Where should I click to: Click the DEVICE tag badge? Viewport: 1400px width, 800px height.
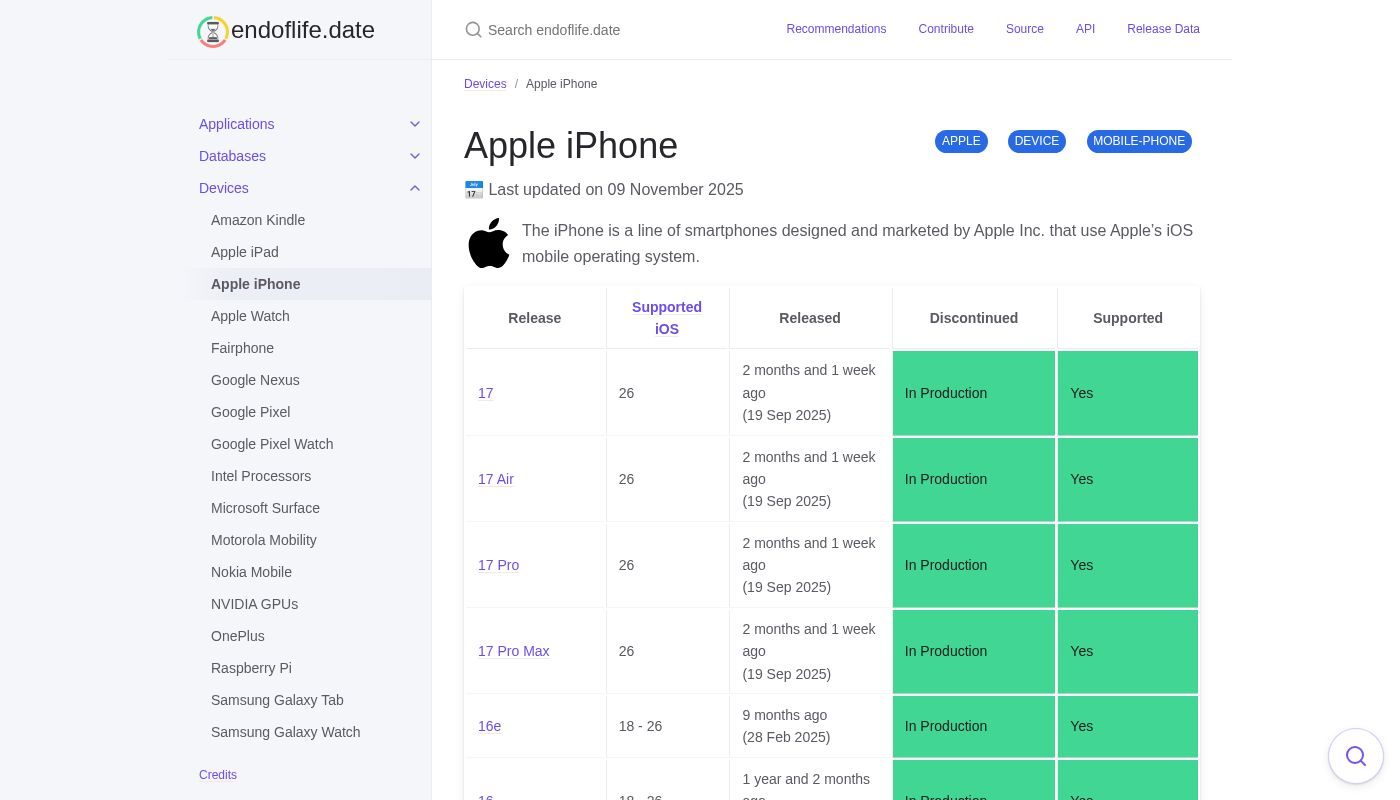pyautogui.click(x=1036, y=141)
